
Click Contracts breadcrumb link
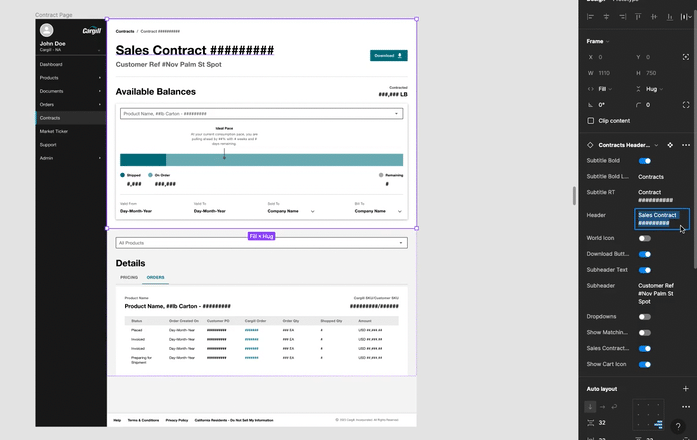tap(125, 32)
